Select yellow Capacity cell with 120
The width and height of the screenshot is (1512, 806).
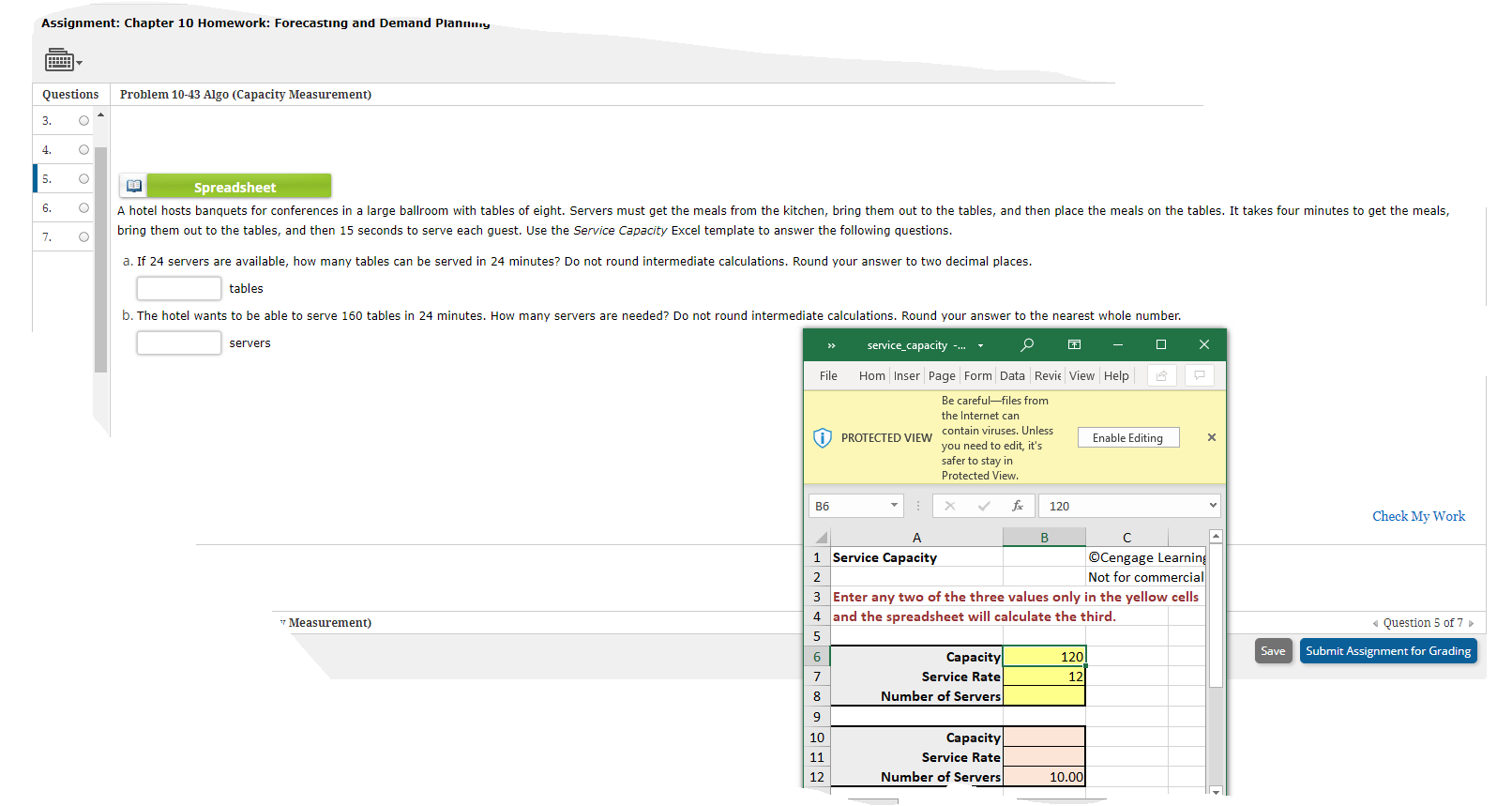1044,657
